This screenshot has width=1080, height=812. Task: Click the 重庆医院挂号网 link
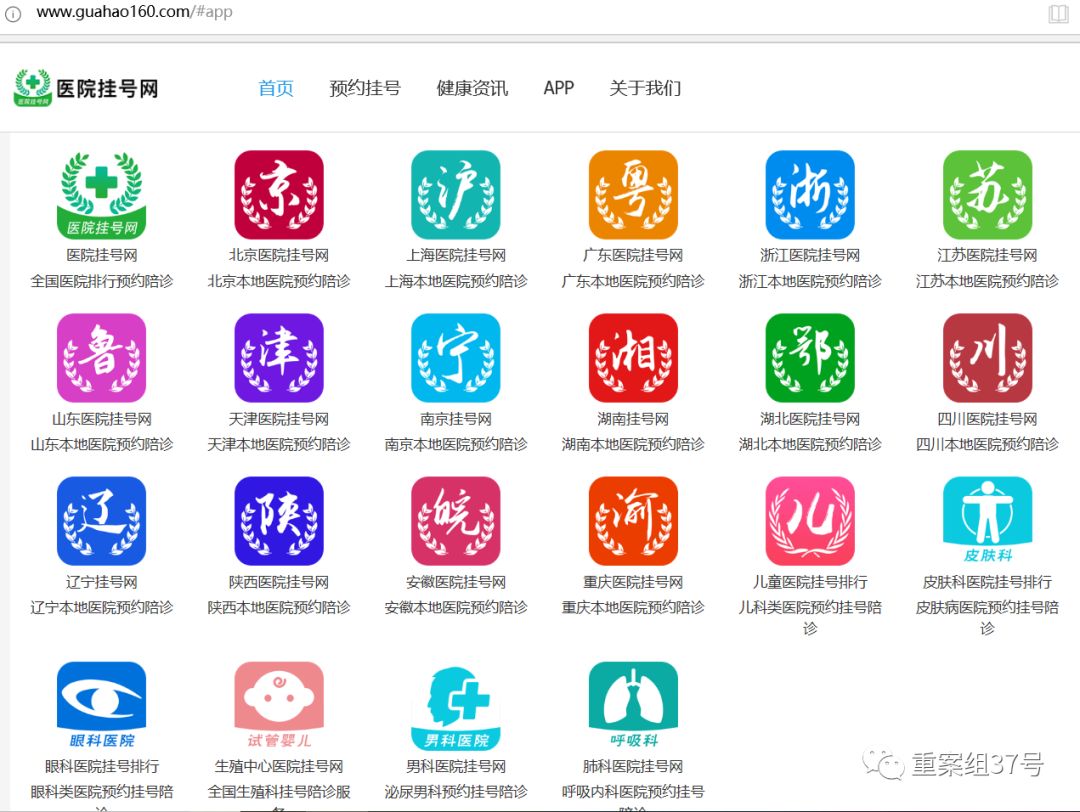click(633, 582)
